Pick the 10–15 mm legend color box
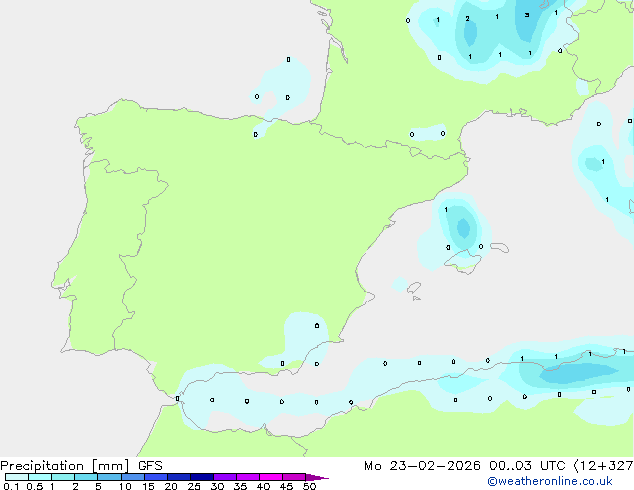The image size is (634, 490). 132,477
